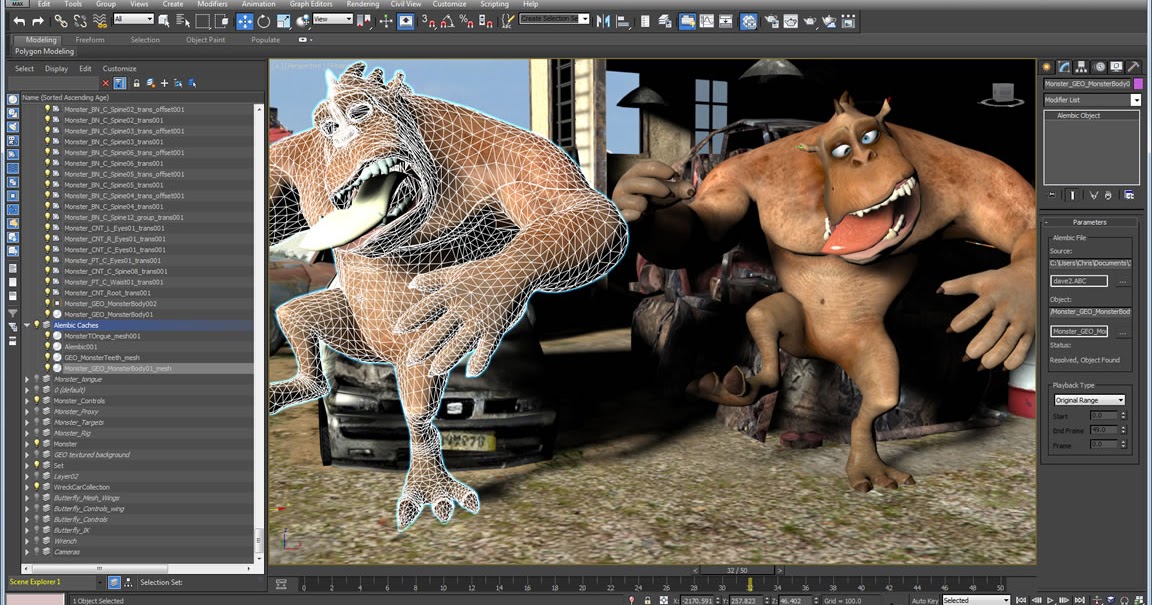Switch to the Freeform ribbon tab
Viewport: 1152px width, 605px height.
90,40
